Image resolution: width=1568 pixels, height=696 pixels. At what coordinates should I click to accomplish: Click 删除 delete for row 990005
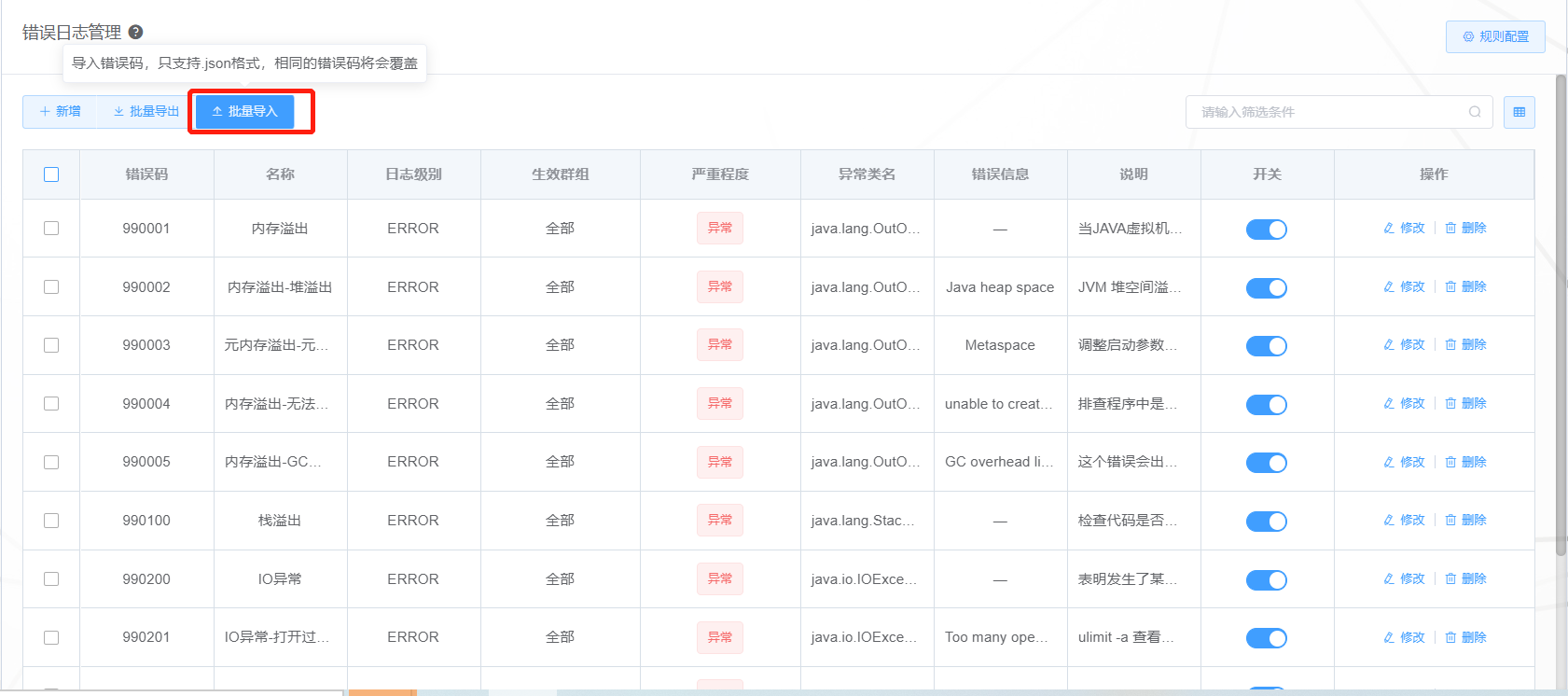coord(1465,462)
